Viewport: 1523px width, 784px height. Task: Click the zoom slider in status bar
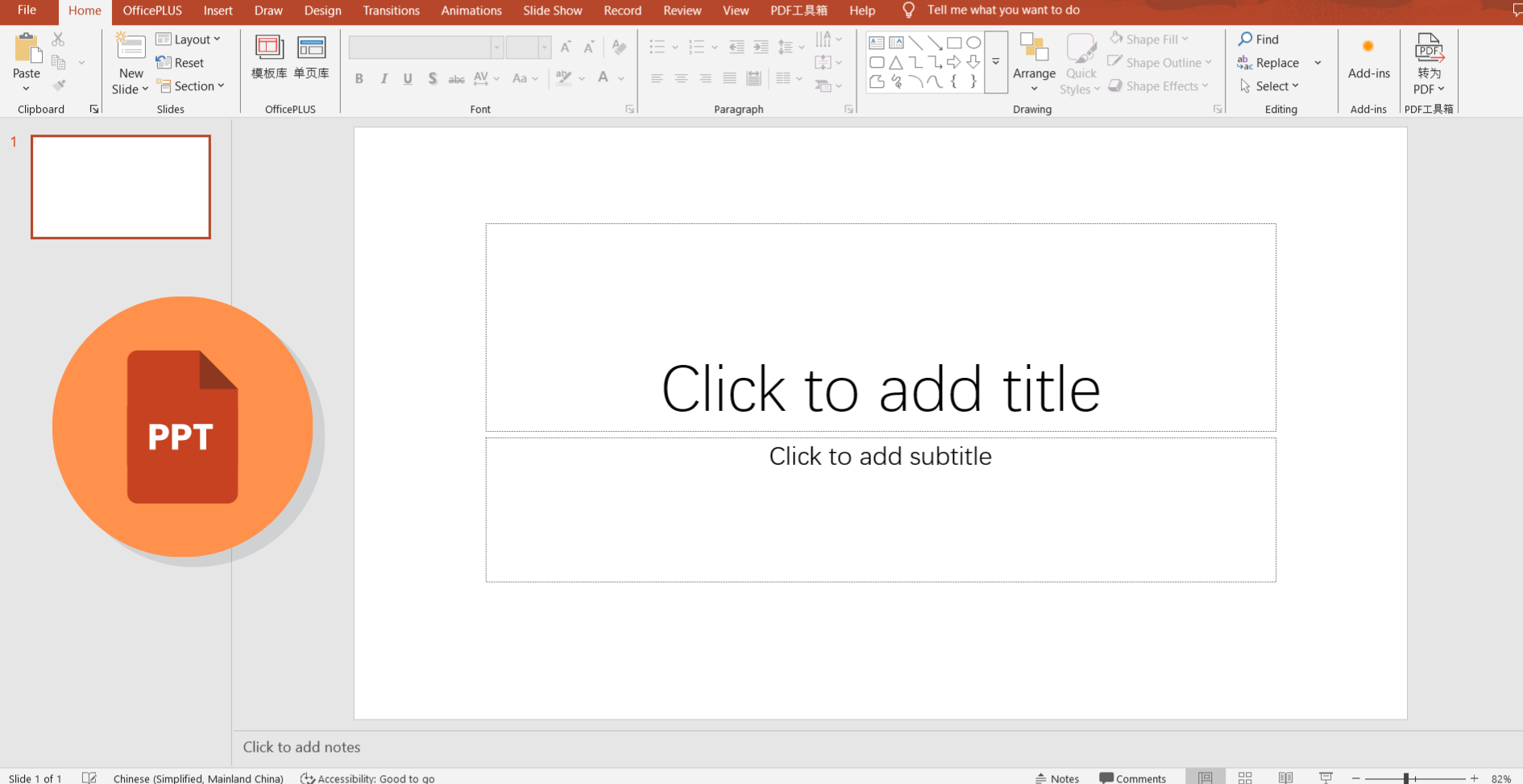[x=1406, y=778]
